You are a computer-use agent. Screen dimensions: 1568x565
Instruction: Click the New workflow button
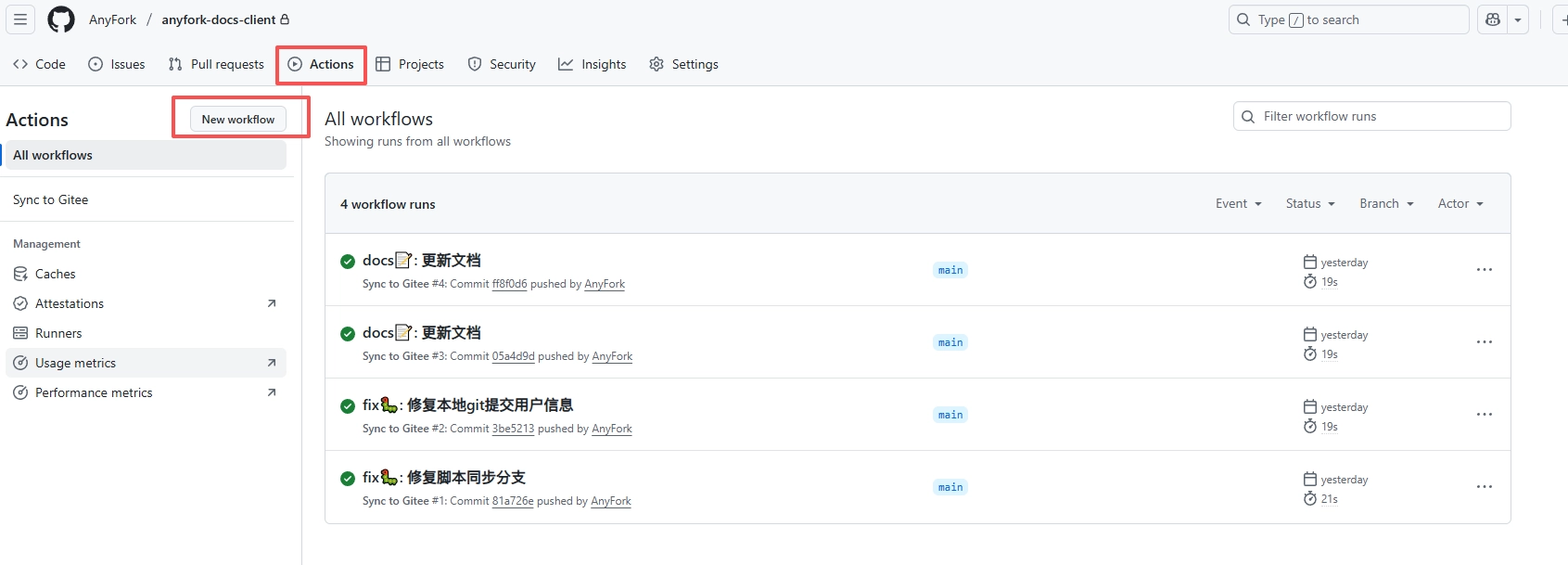pyautogui.click(x=238, y=119)
